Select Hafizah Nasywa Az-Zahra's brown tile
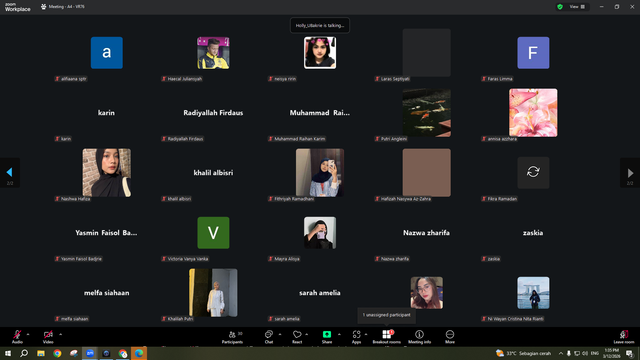Screen dimensions: 640x360 [427, 173]
